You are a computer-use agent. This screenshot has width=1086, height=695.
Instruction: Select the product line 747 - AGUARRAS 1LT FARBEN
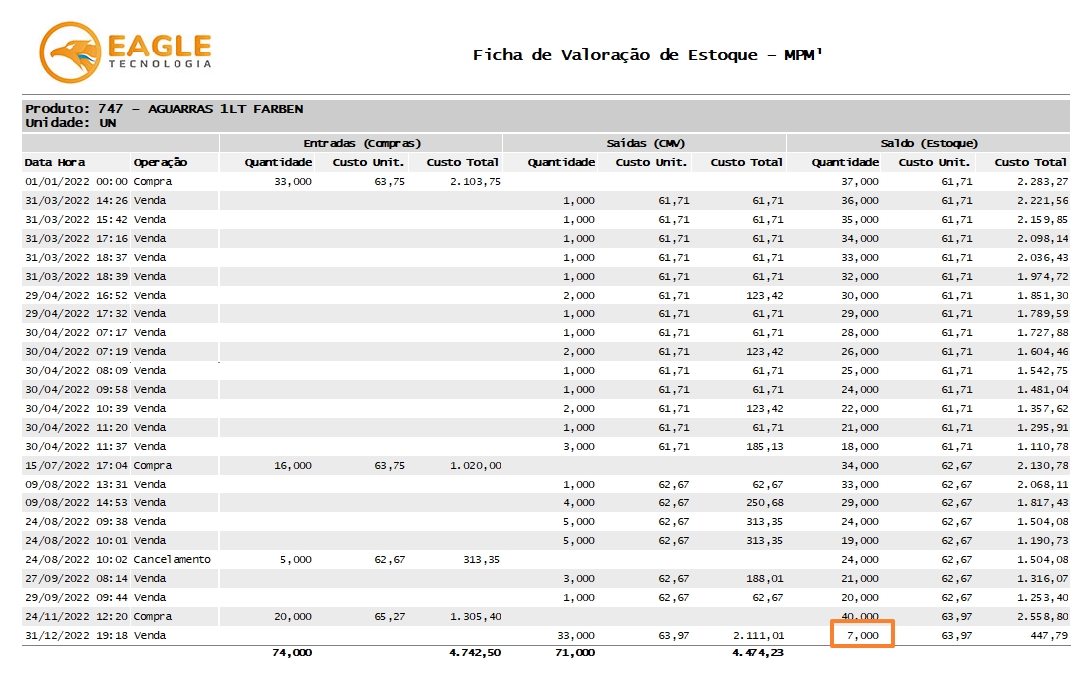click(164, 109)
